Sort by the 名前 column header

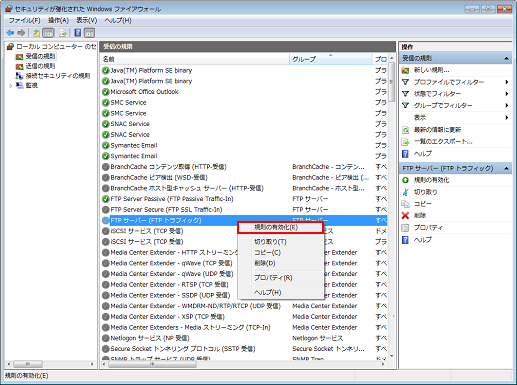tap(195, 59)
